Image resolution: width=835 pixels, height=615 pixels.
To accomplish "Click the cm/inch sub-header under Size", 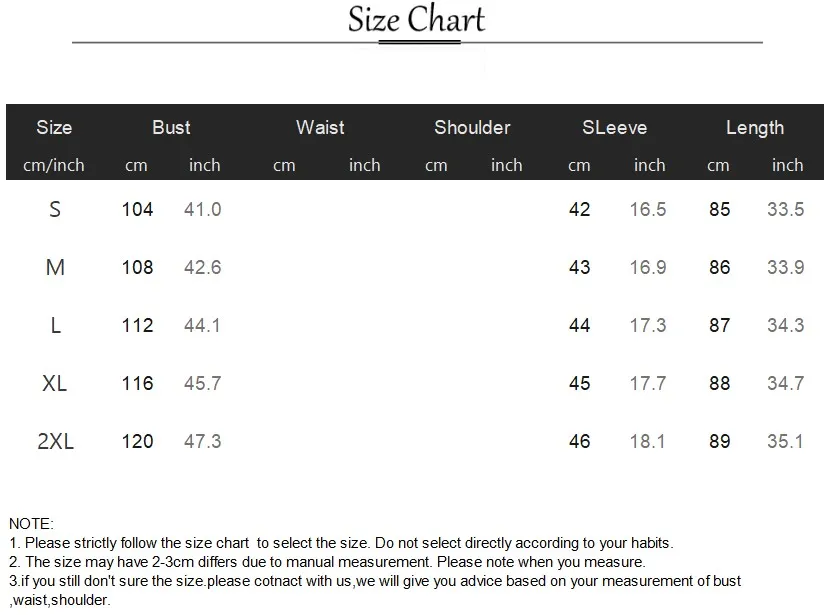I will (x=53, y=165).
